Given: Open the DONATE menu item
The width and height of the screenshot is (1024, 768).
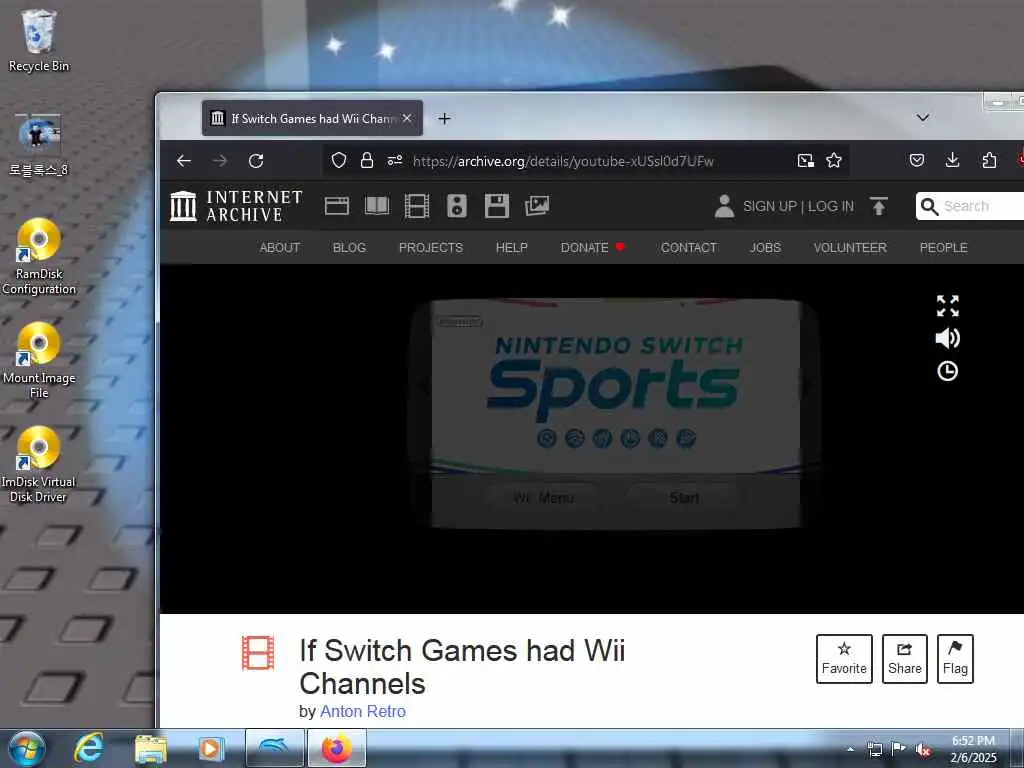Looking at the screenshot, I should (x=592, y=248).
